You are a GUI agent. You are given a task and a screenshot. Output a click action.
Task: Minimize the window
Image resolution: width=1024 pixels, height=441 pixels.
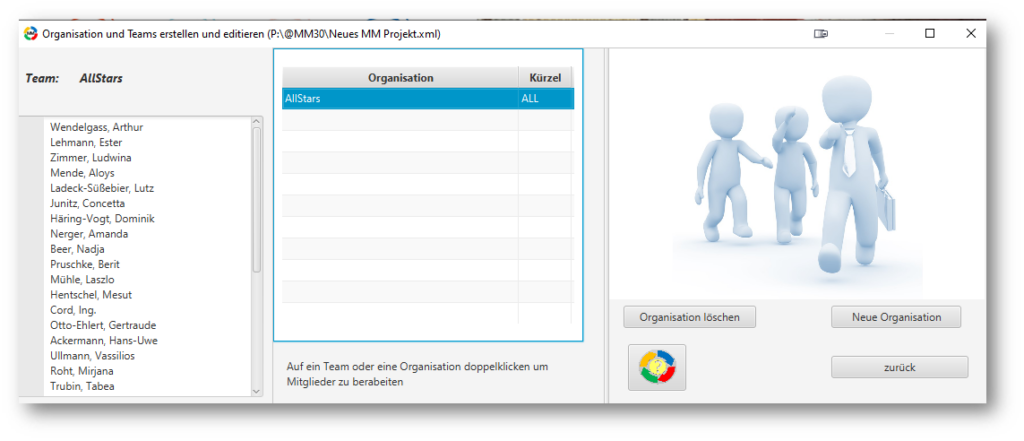click(x=889, y=34)
